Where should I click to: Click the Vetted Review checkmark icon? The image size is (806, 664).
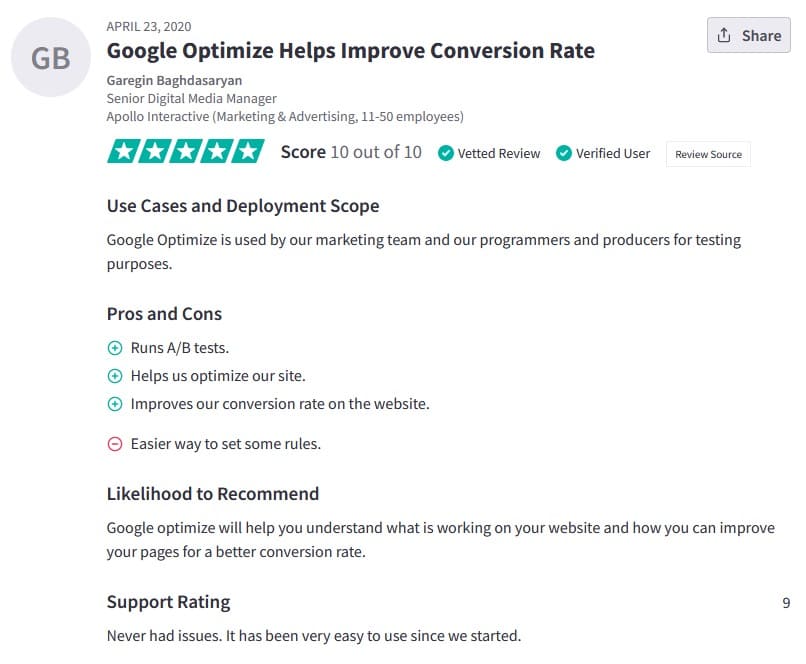click(445, 153)
